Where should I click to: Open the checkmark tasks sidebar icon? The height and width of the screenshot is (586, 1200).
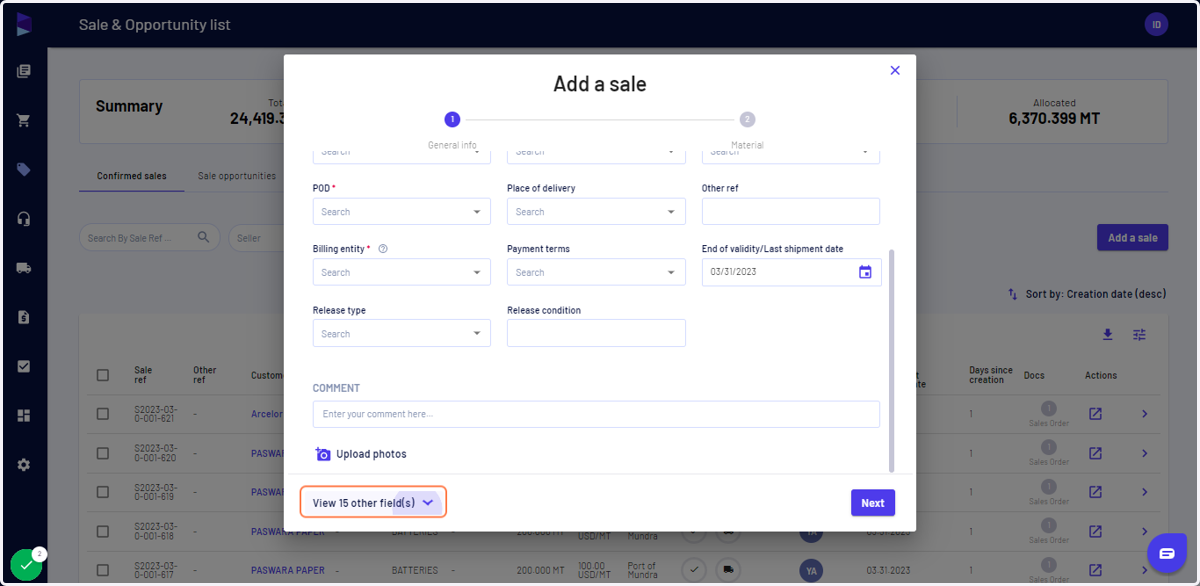pos(24,366)
